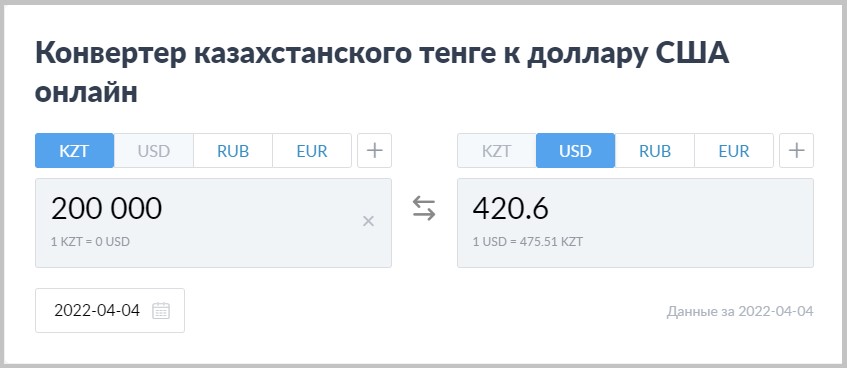Choose USD in the left currency row

coord(154,150)
